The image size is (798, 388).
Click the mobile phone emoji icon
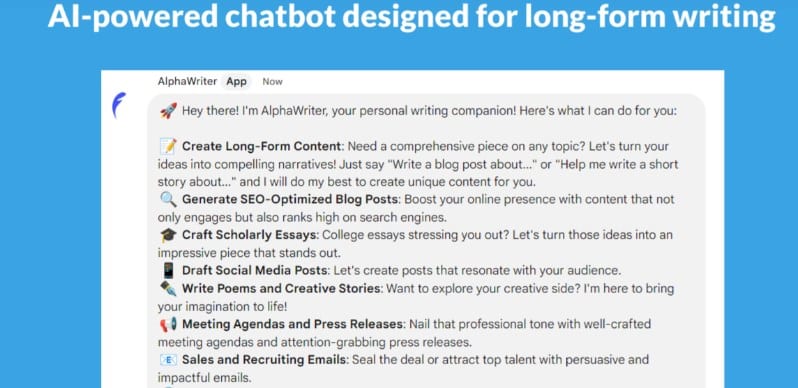click(168, 270)
